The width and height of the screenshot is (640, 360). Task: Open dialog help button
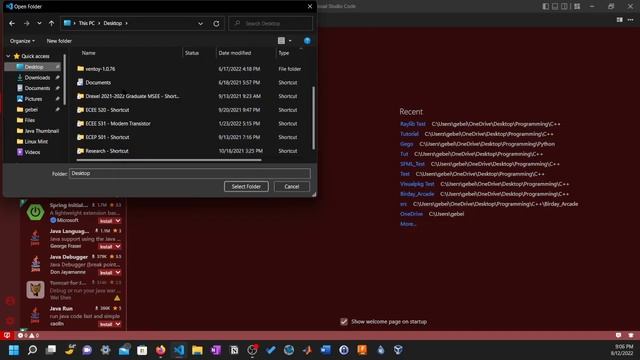(307, 40)
